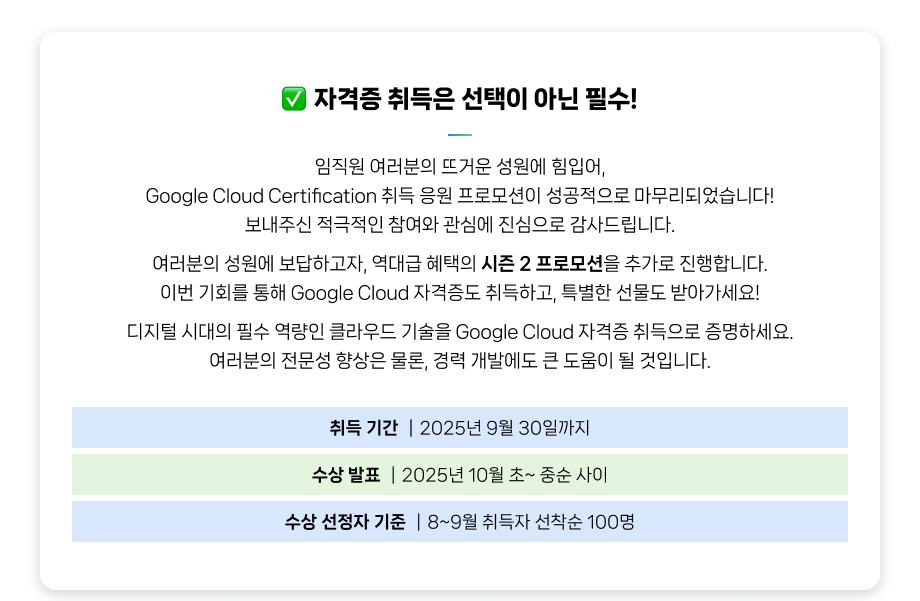Click the line '여러분의 전문성 향상은 물론, 경력 개발에도'
Viewport: 920px width, 601px height.
click(x=460, y=360)
